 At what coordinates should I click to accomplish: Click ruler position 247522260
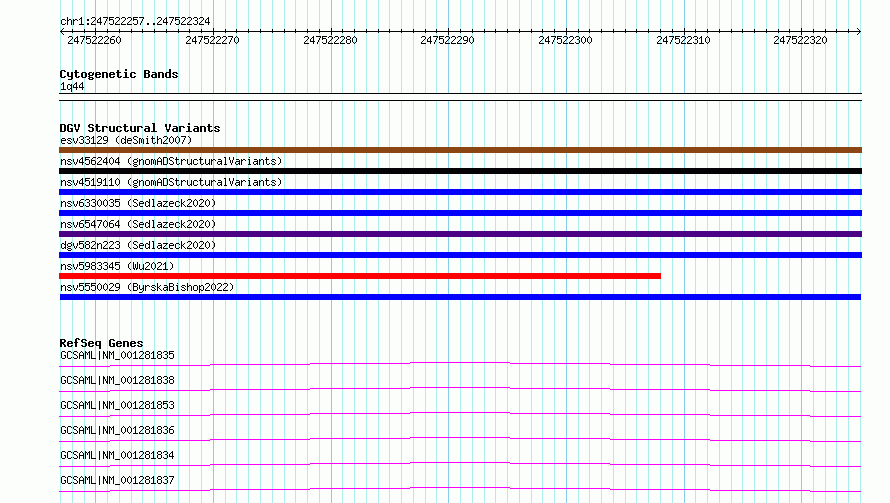94,40
